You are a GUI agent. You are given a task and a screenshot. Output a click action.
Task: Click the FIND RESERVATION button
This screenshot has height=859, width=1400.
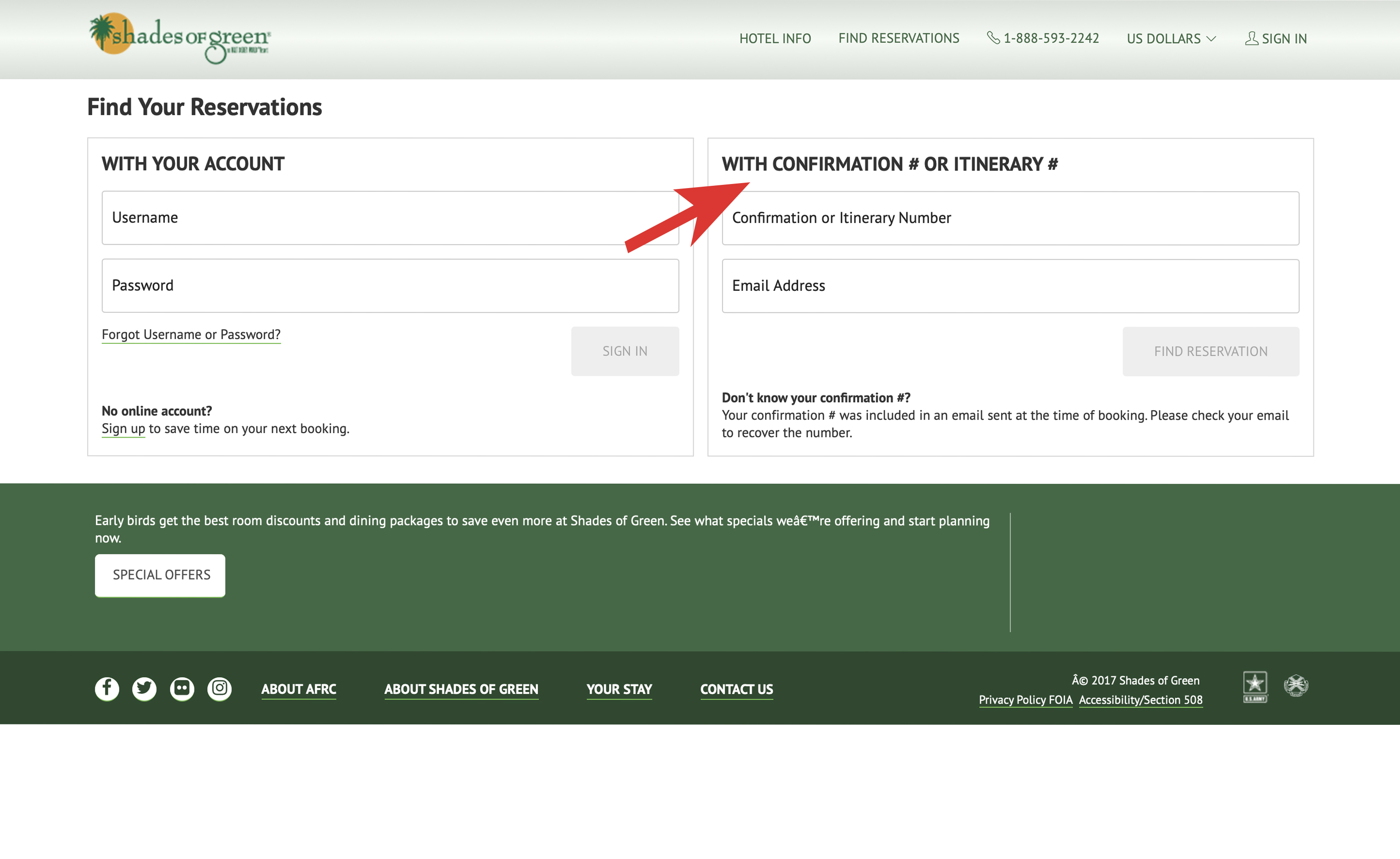click(1211, 350)
